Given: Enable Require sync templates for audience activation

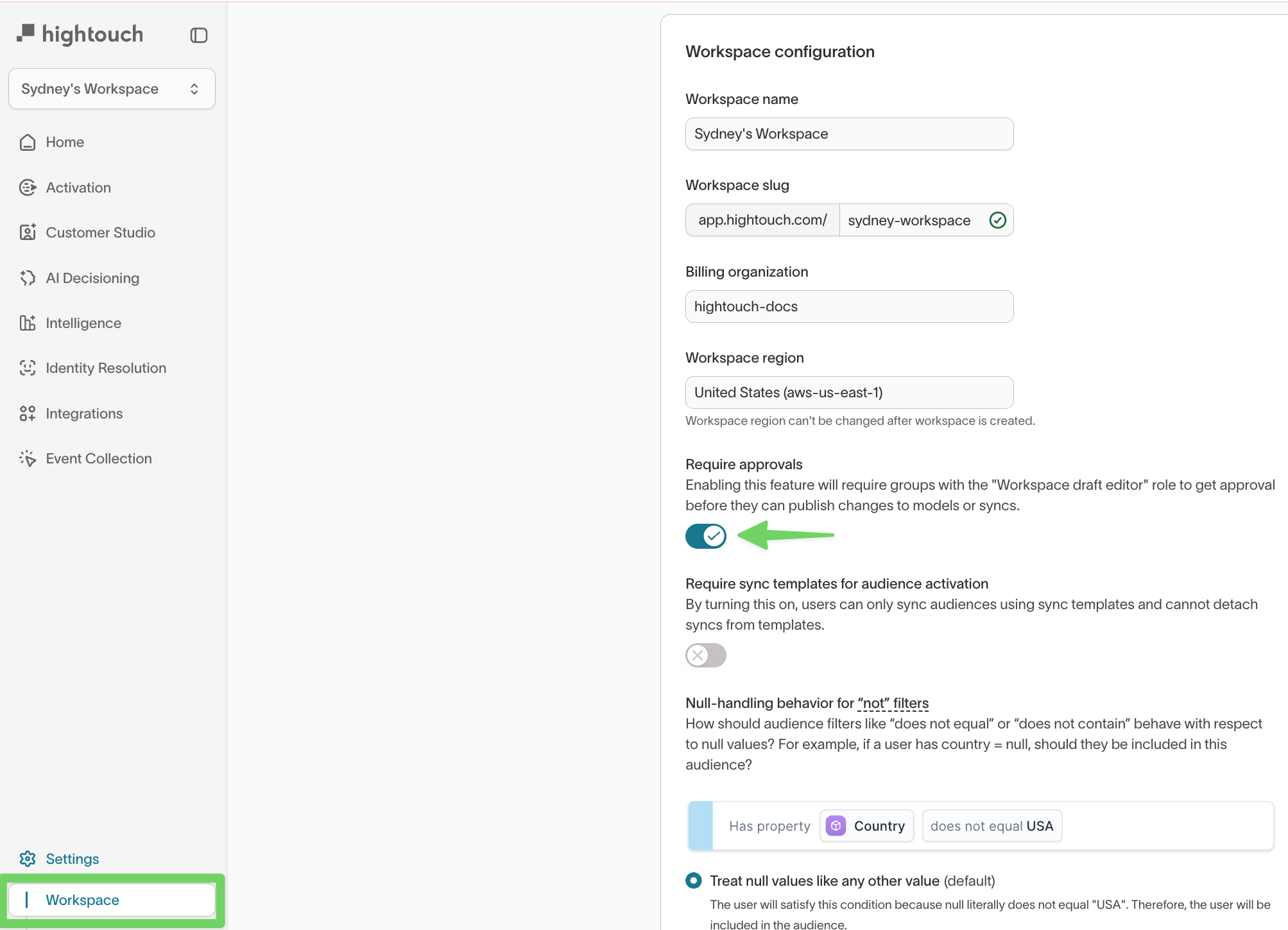Looking at the screenshot, I should click(705, 655).
